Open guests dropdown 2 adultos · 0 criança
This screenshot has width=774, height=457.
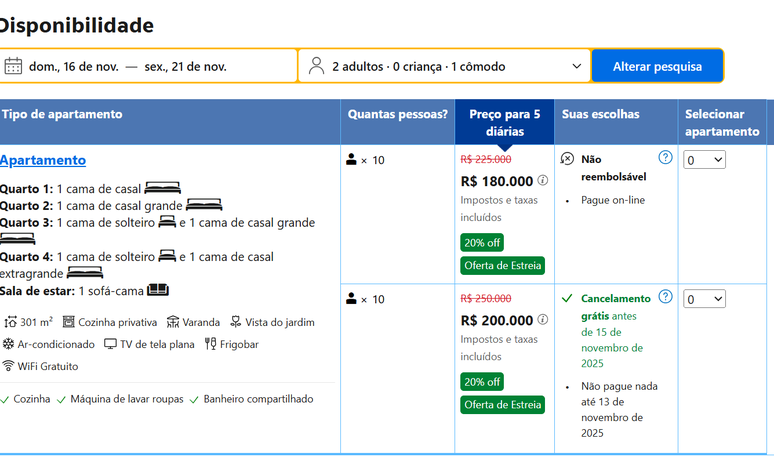[445, 66]
